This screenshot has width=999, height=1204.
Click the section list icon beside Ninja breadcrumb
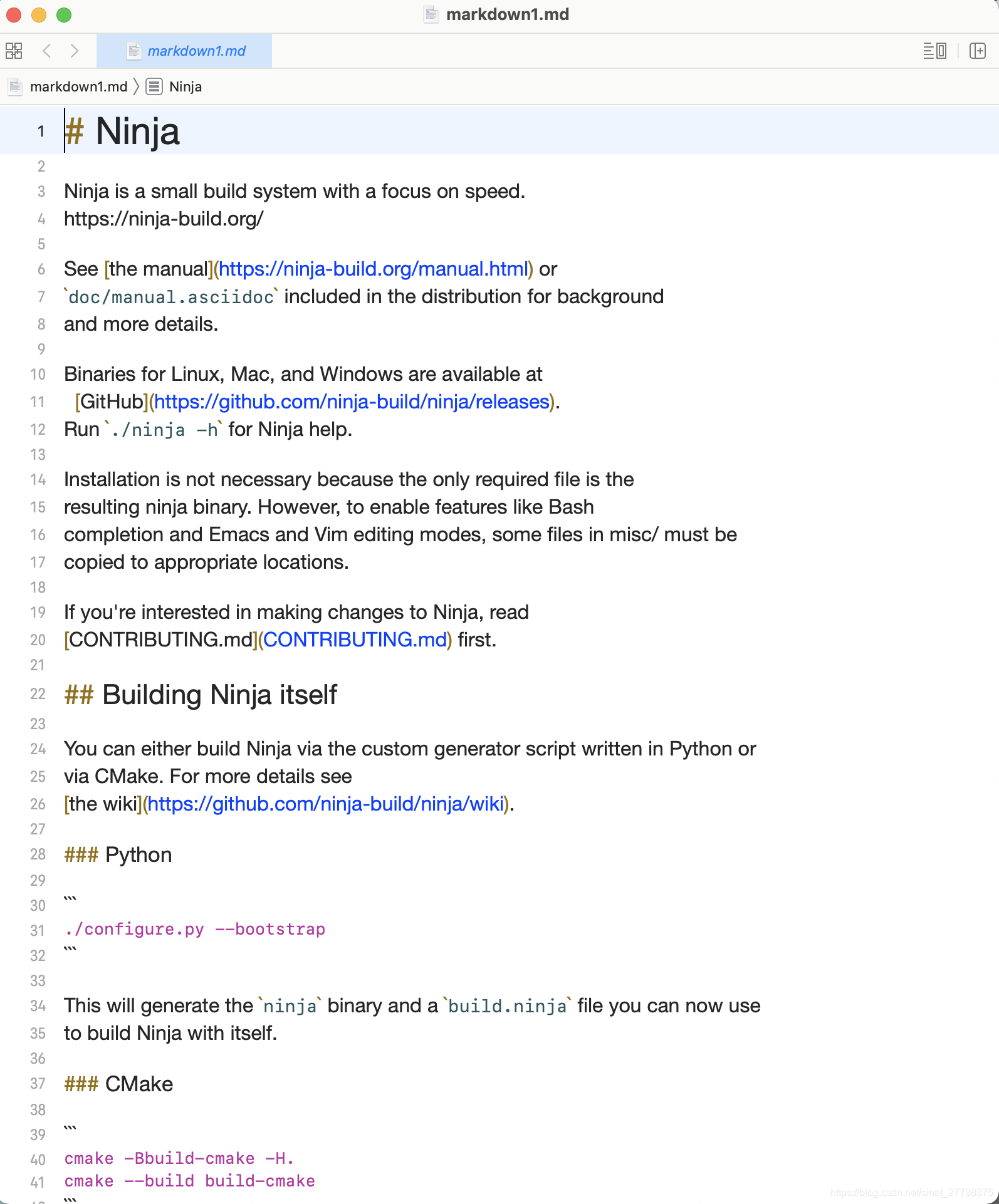pyautogui.click(x=154, y=86)
